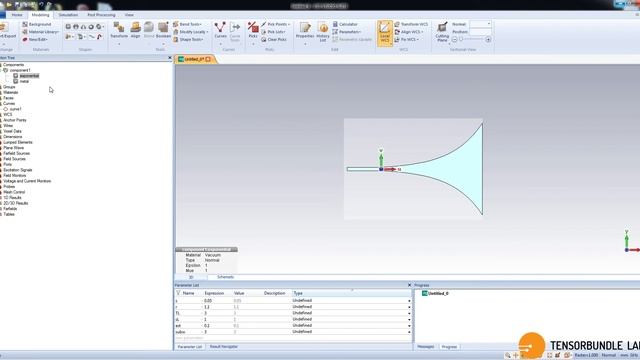Select Field Monitors tree folder

click(15, 175)
